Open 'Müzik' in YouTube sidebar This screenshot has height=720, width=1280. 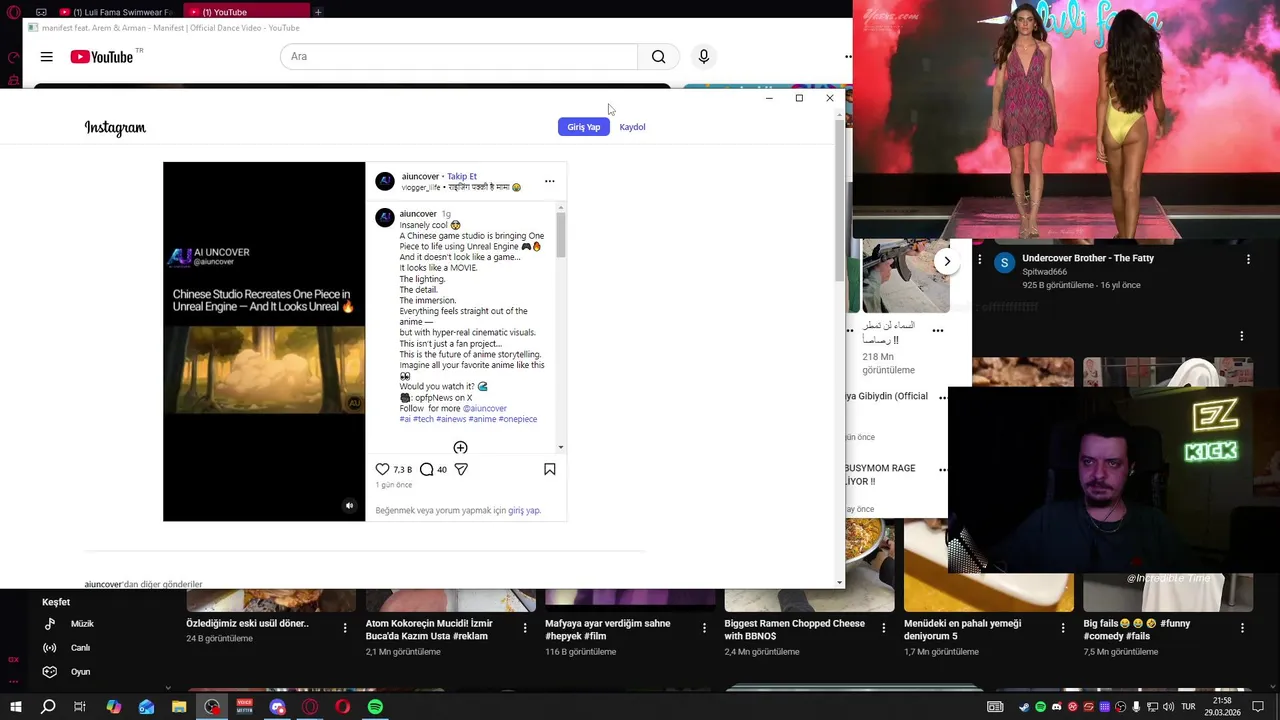(82, 624)
